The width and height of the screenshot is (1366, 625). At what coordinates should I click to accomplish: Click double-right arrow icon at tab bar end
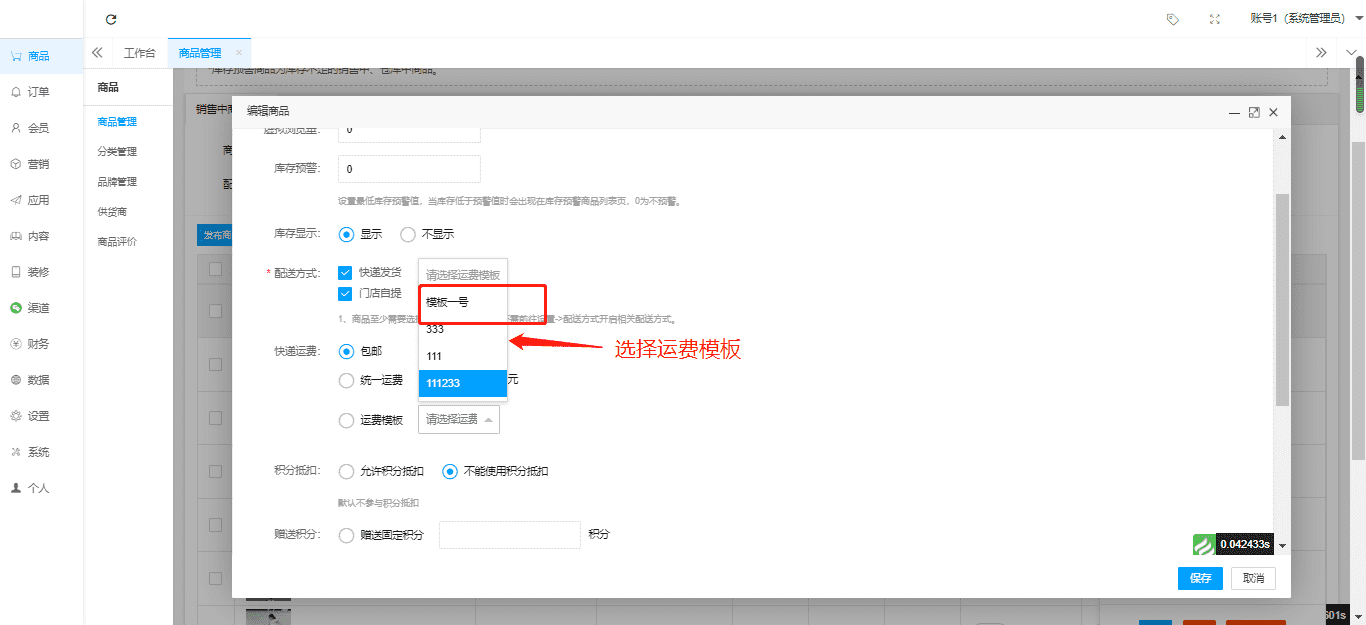click(1321, 53)
